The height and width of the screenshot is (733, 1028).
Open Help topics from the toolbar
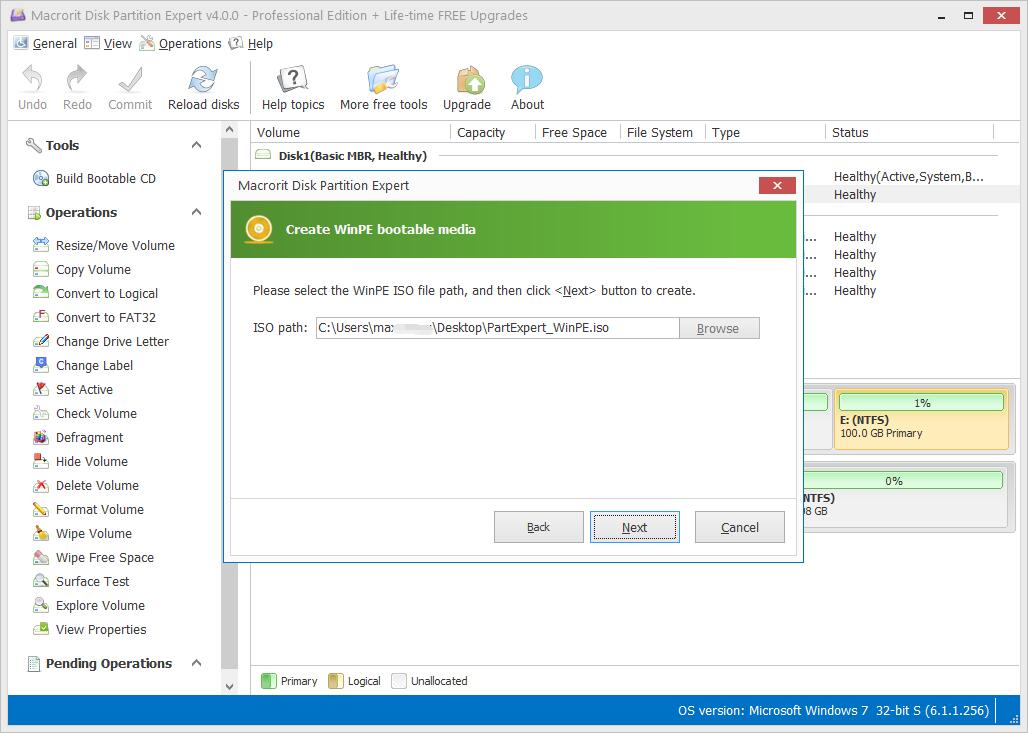point(292,86)
